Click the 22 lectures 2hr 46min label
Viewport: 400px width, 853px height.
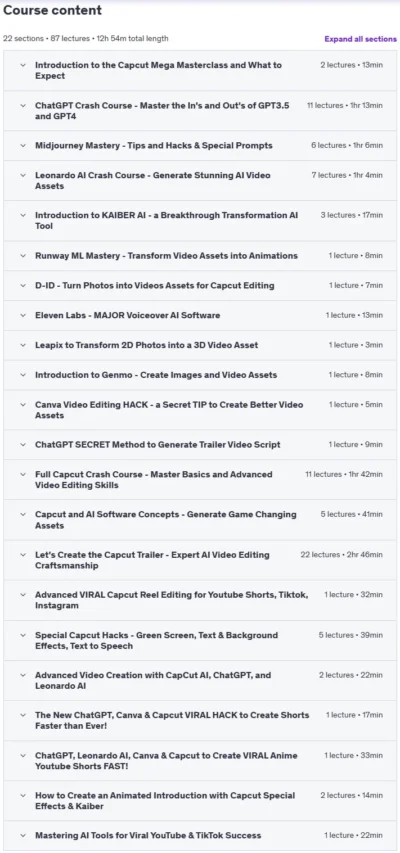point(341,555)
